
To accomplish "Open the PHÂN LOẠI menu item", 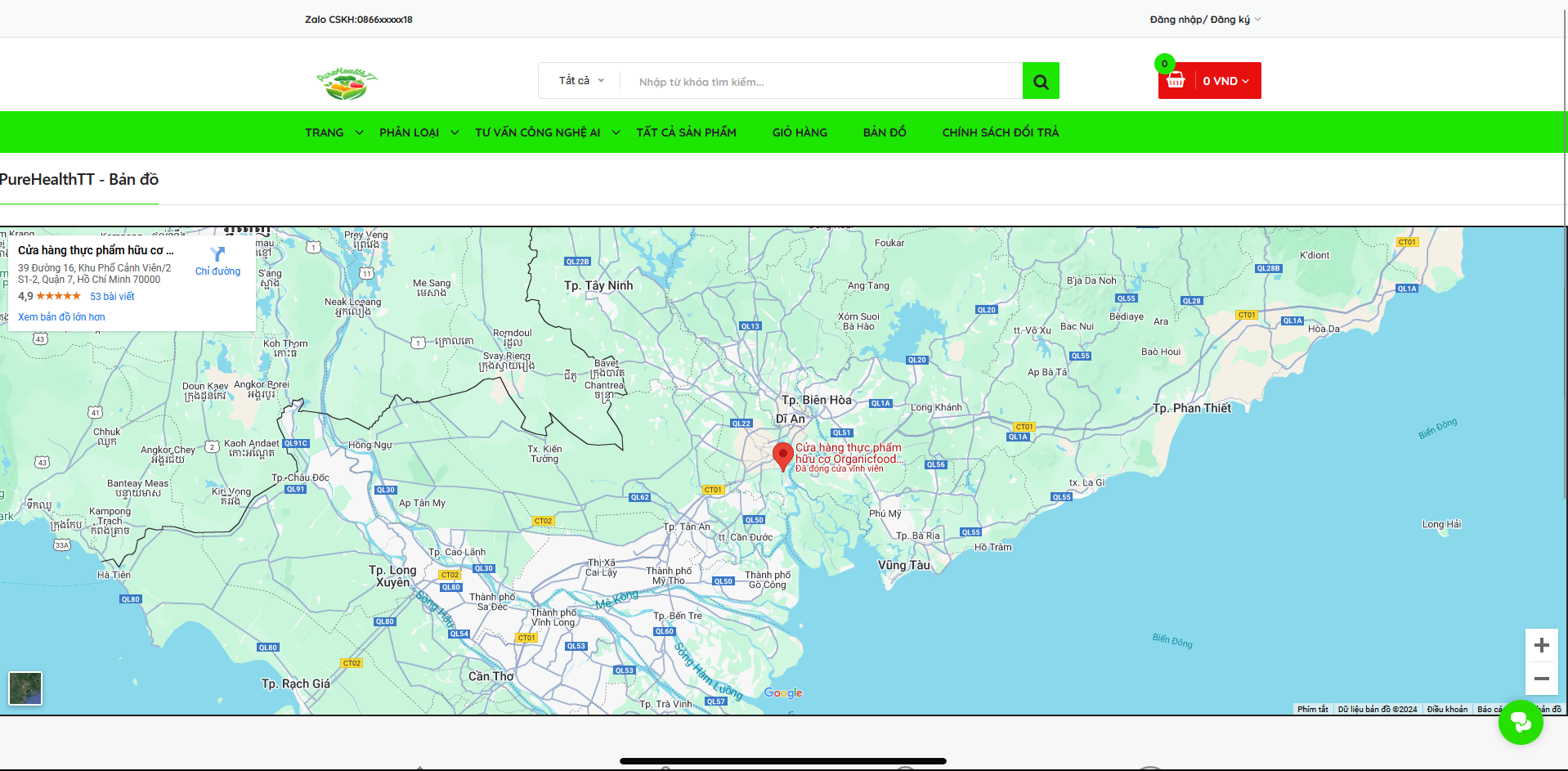I will (x=409, y=132).
